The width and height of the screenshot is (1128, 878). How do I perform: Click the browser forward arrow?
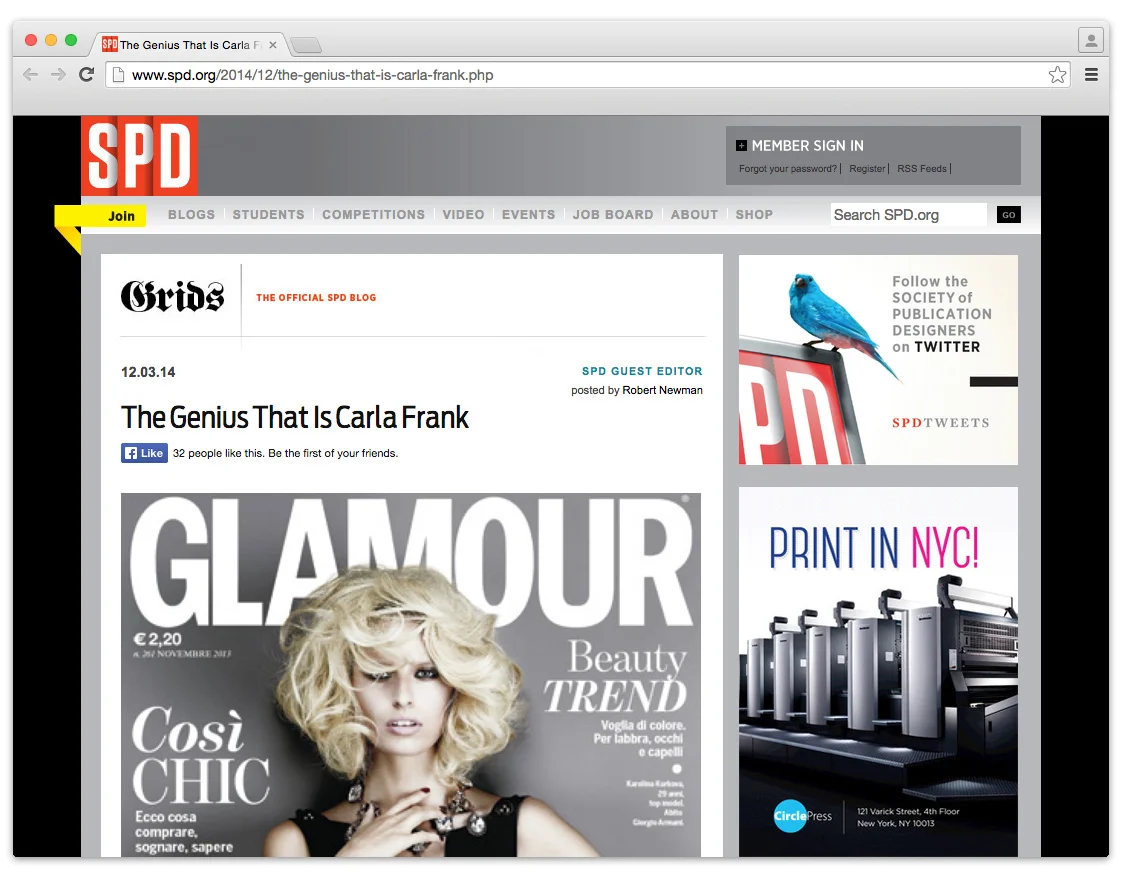pos(58,75)
